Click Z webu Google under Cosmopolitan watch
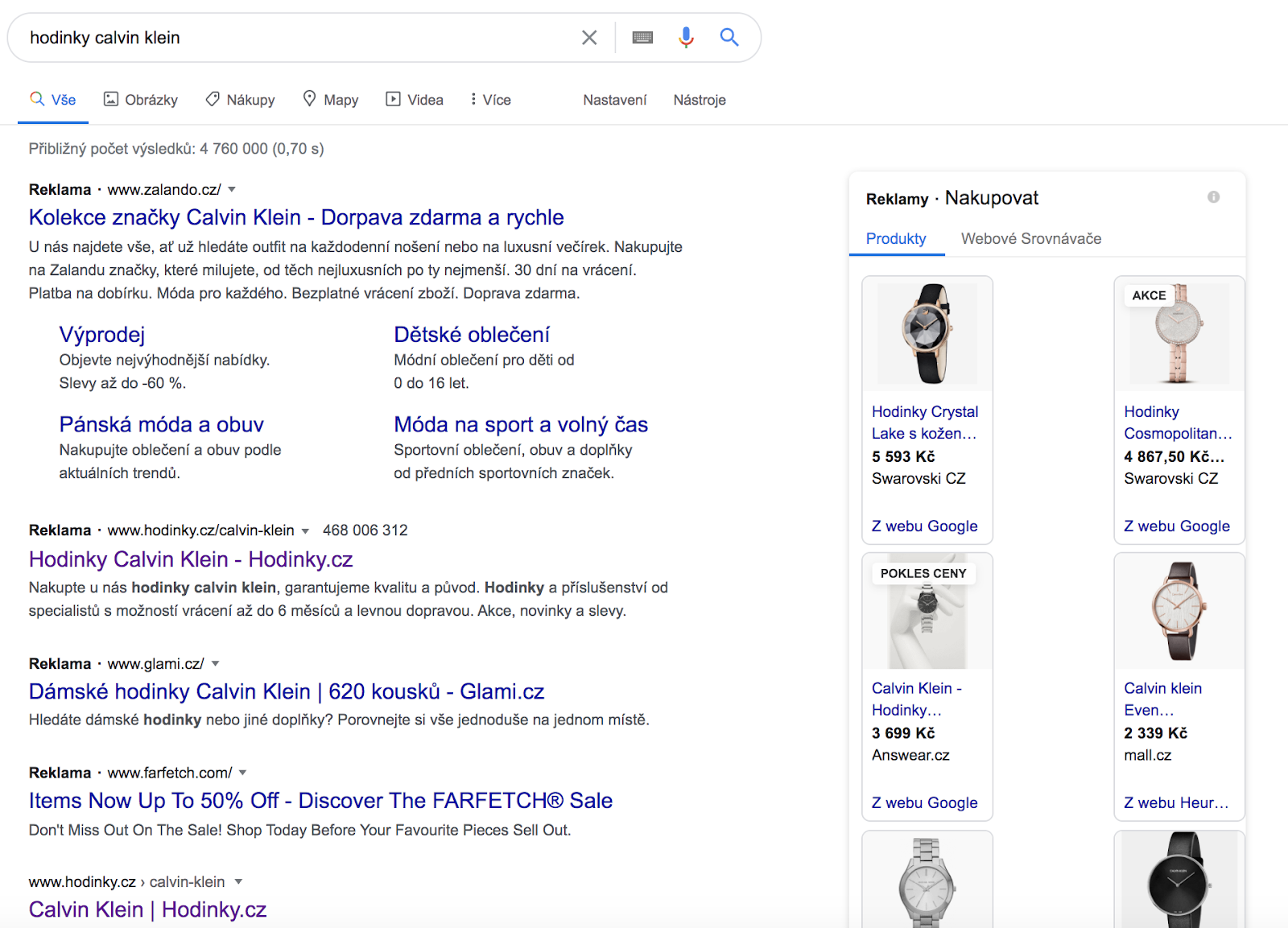This screenshot has height=928, width=1288. coord(1177,526)
